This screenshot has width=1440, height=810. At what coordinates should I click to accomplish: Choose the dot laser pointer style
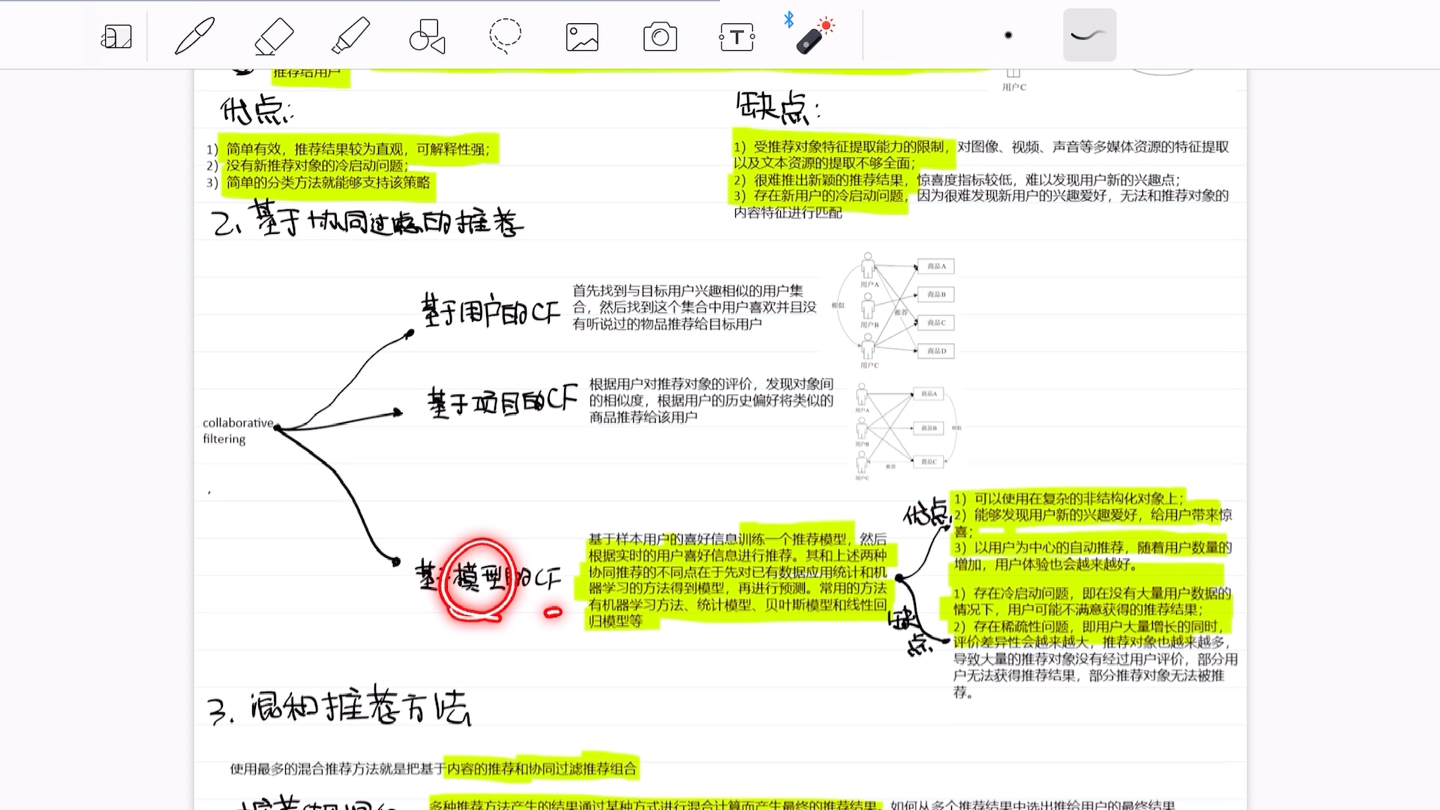(x=1008, y=35)
